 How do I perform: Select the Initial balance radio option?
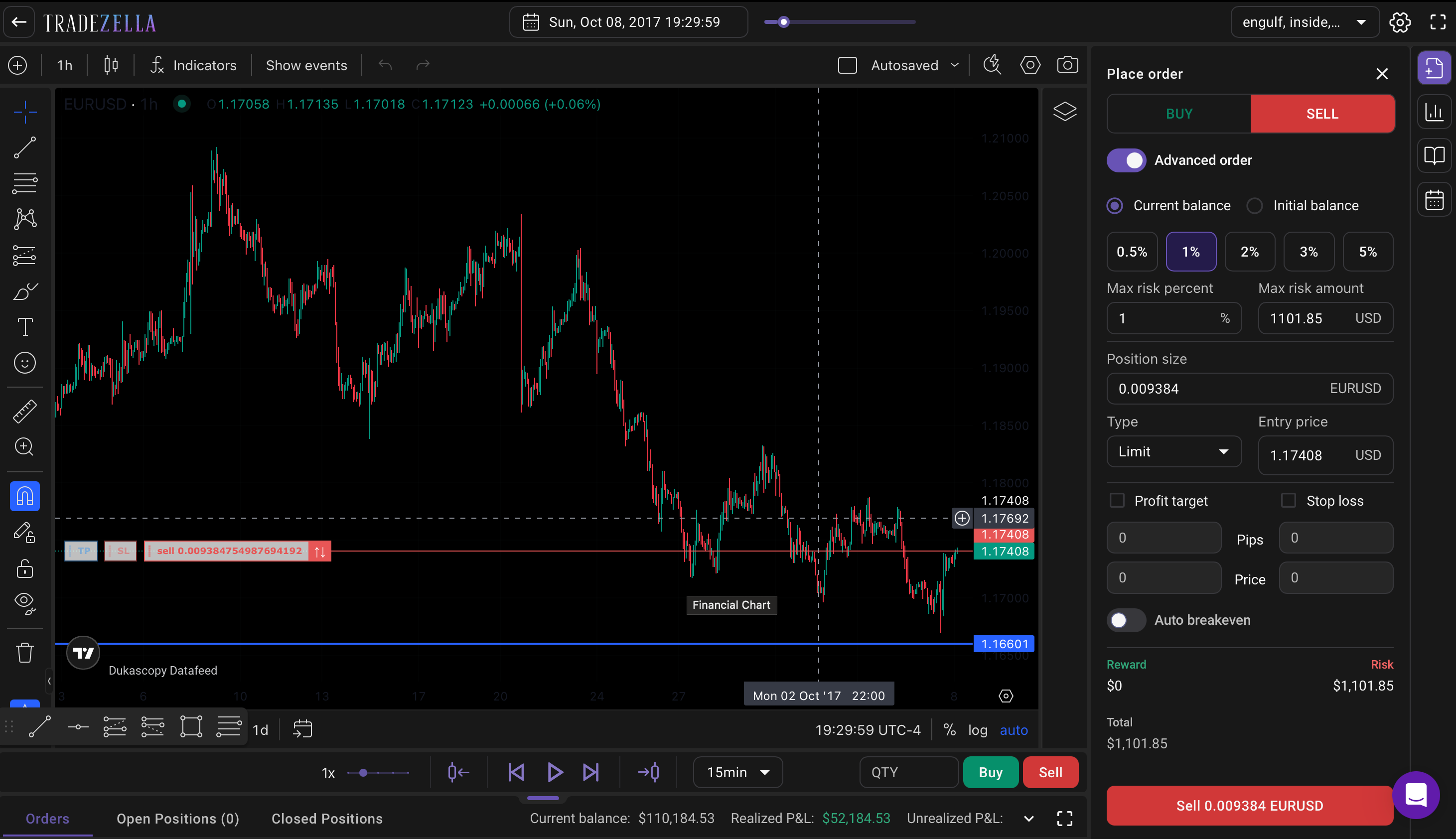pyautogui.click(x=1254, y=206)
